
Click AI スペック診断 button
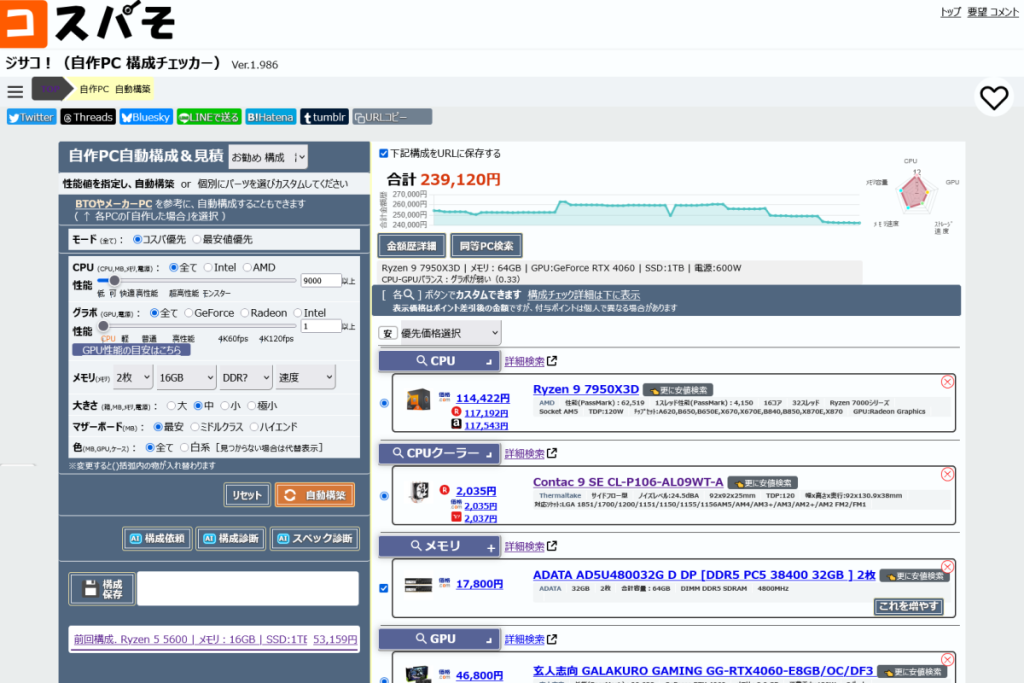[315, 539]
